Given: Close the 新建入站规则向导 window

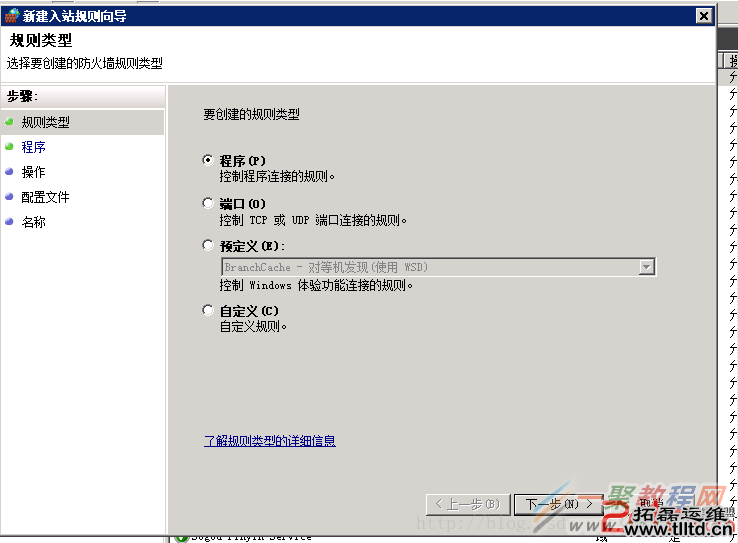Looking at the screenshot, I should [703, 16].
